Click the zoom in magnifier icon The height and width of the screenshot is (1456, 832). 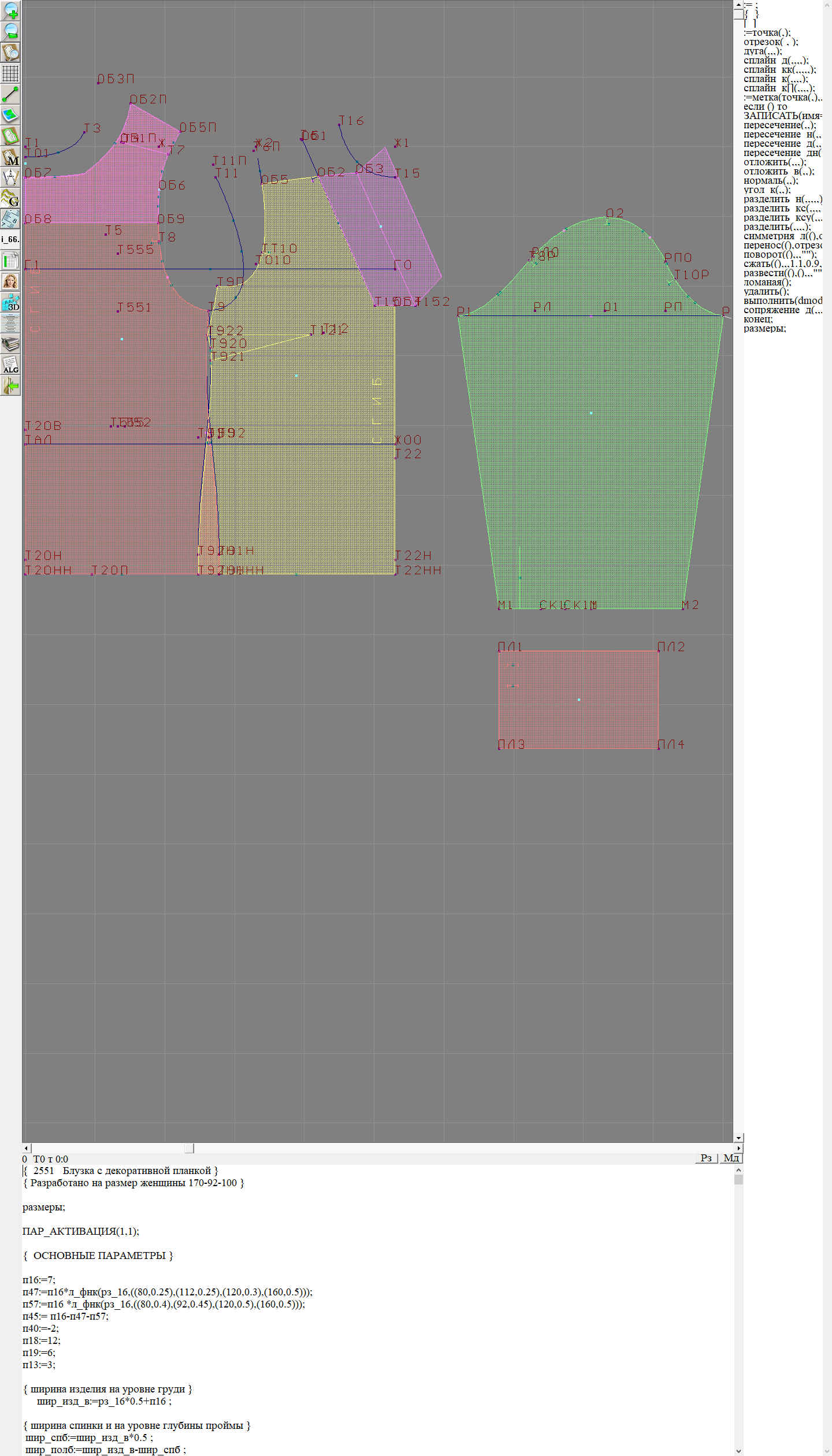[10, 10]
